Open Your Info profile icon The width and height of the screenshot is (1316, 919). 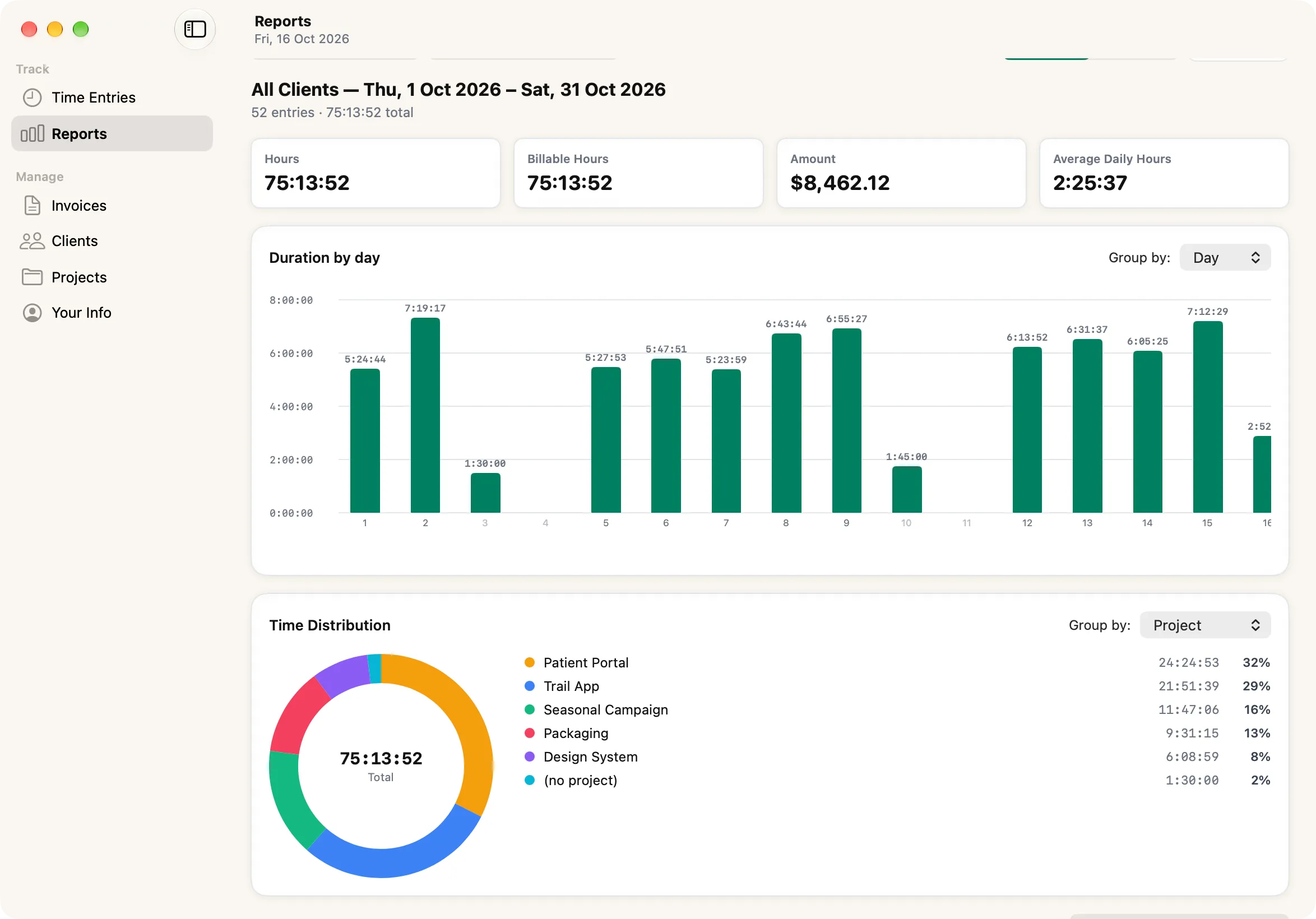[32, 313]
